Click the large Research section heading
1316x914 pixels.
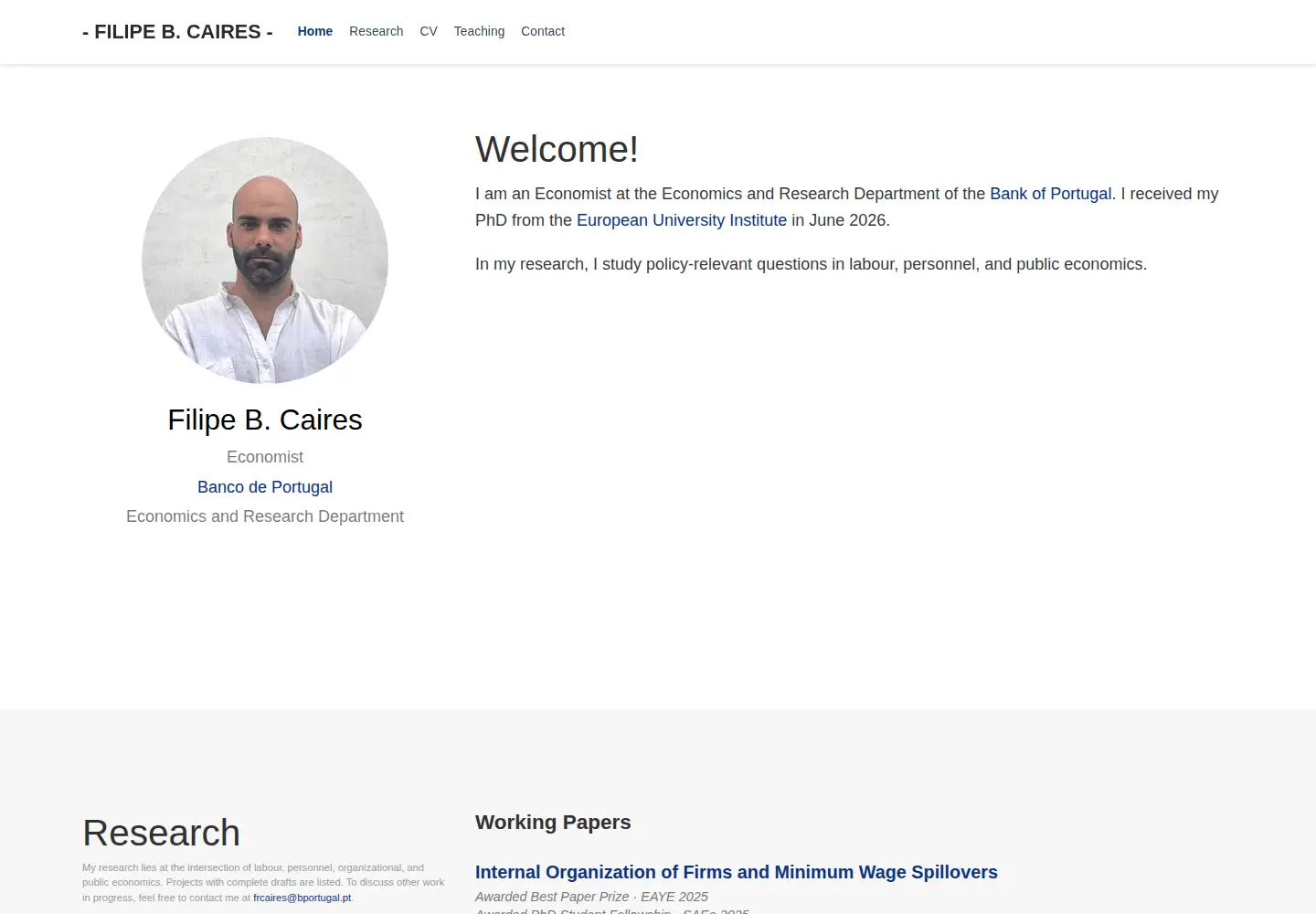coord(161,833)
